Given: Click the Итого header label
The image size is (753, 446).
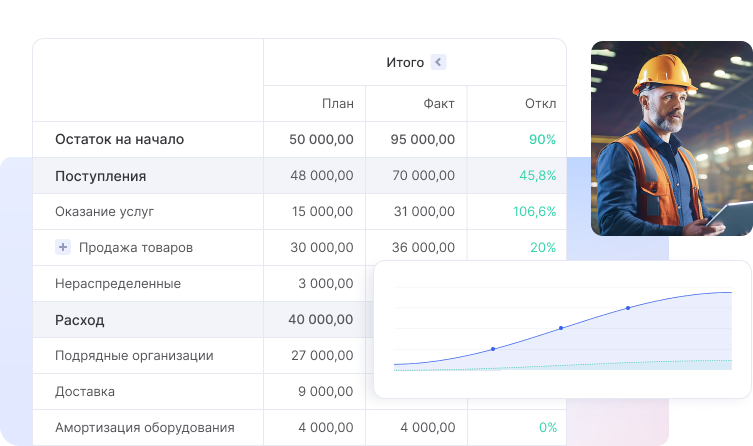Looking at the screenshot, I should 405,62.
